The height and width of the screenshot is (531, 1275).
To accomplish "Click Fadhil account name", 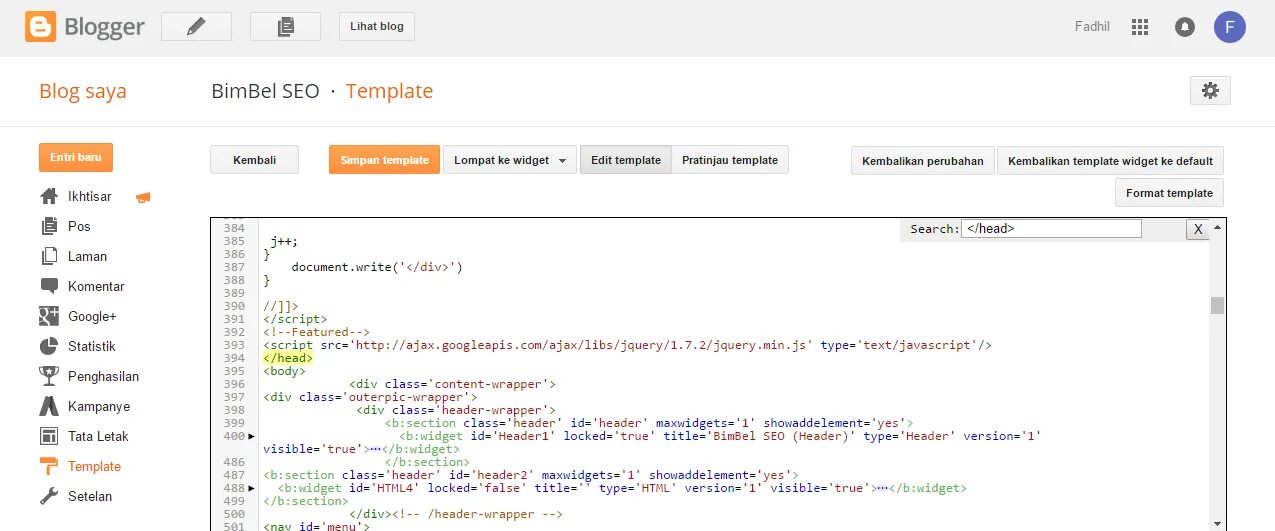I will [x=1092, y=27].
